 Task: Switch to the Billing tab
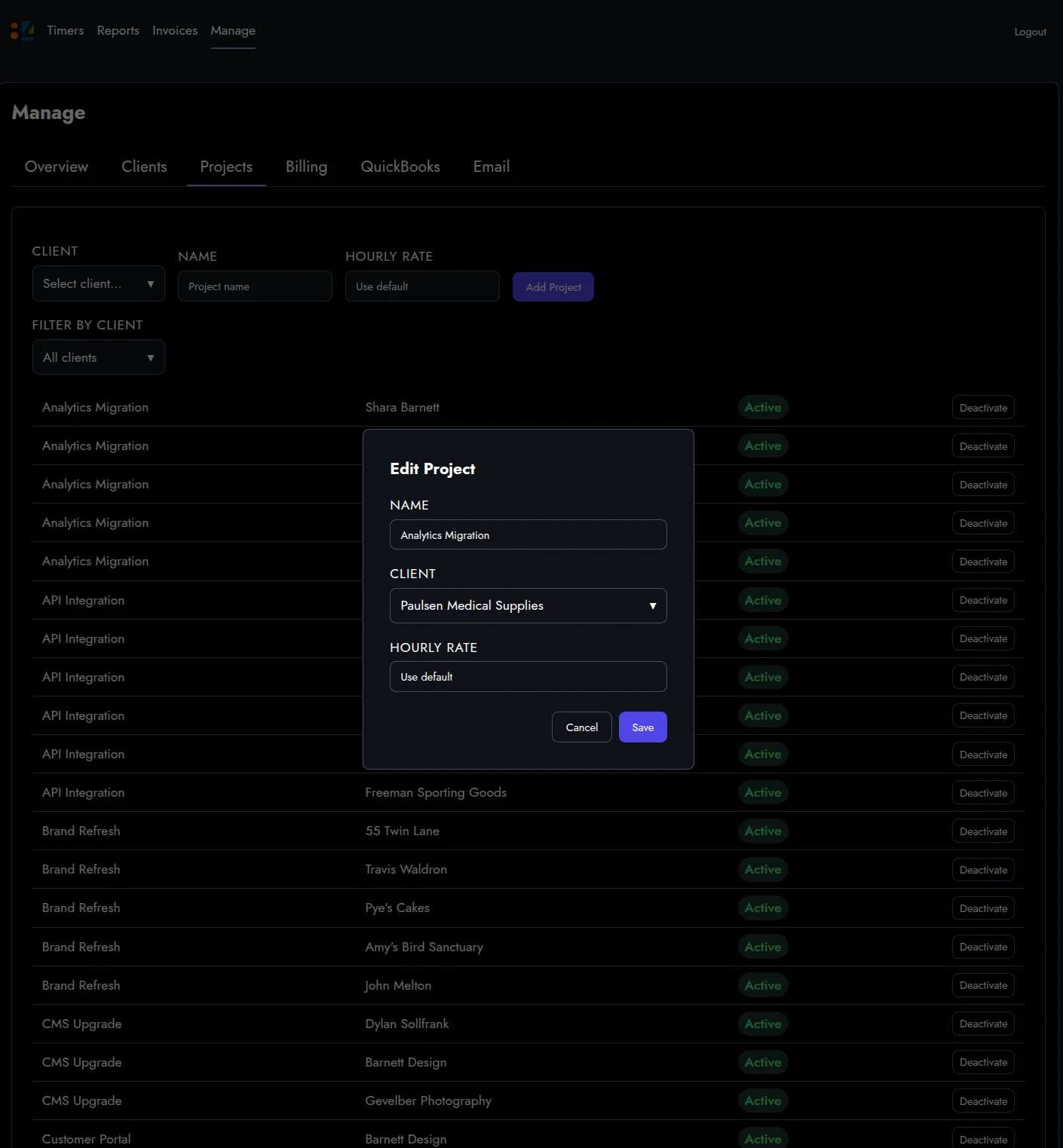point(306,167)
